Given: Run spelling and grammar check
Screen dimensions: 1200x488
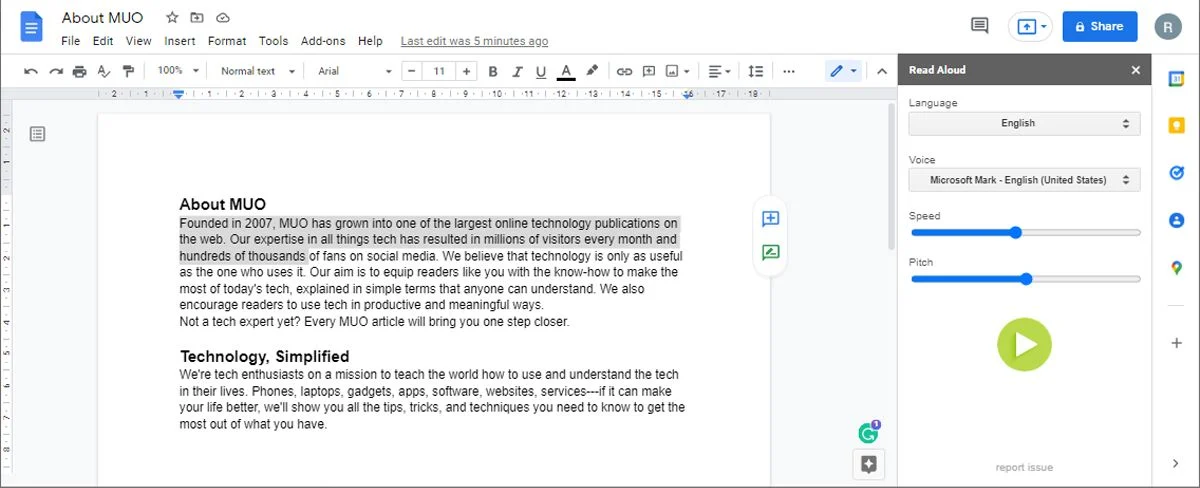Looking at the screenshot, I should pos(104,71).
